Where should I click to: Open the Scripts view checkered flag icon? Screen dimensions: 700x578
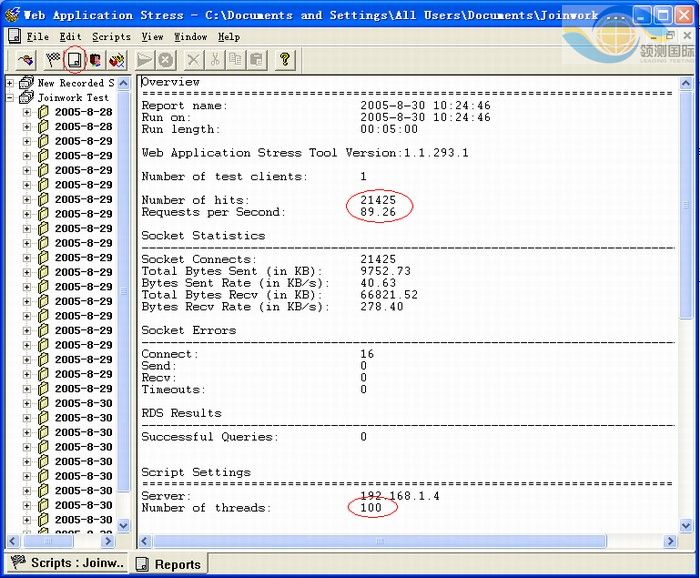point(53,59)
